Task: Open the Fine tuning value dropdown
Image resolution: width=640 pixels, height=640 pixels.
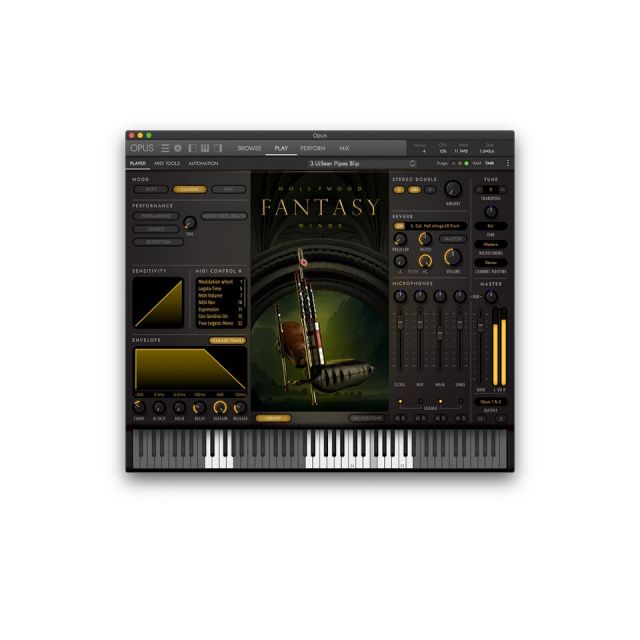Action: [491, 226]
